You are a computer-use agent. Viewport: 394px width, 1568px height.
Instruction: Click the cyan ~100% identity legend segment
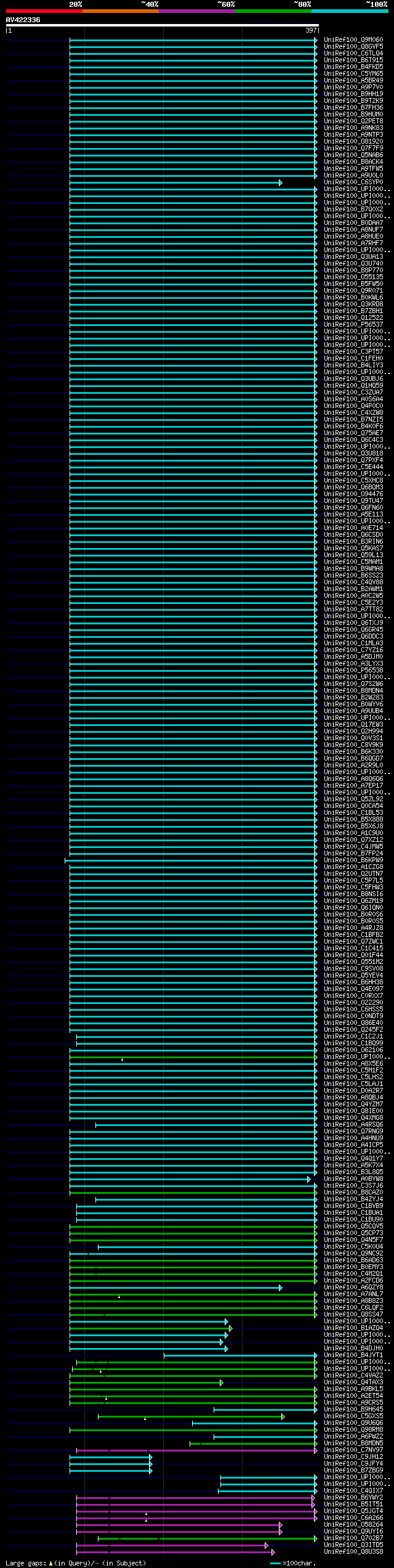[350, 11]
